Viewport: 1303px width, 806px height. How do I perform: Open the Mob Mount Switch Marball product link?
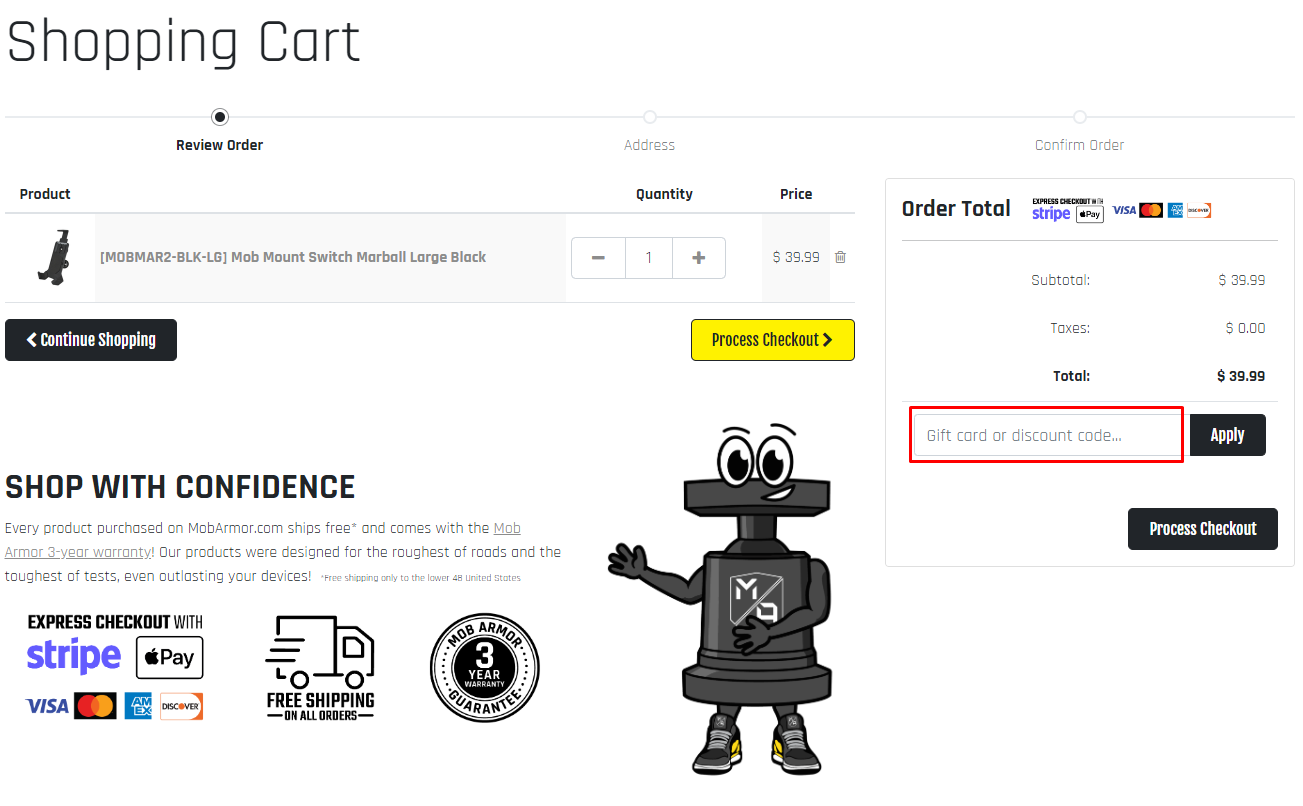pos(293,257)
